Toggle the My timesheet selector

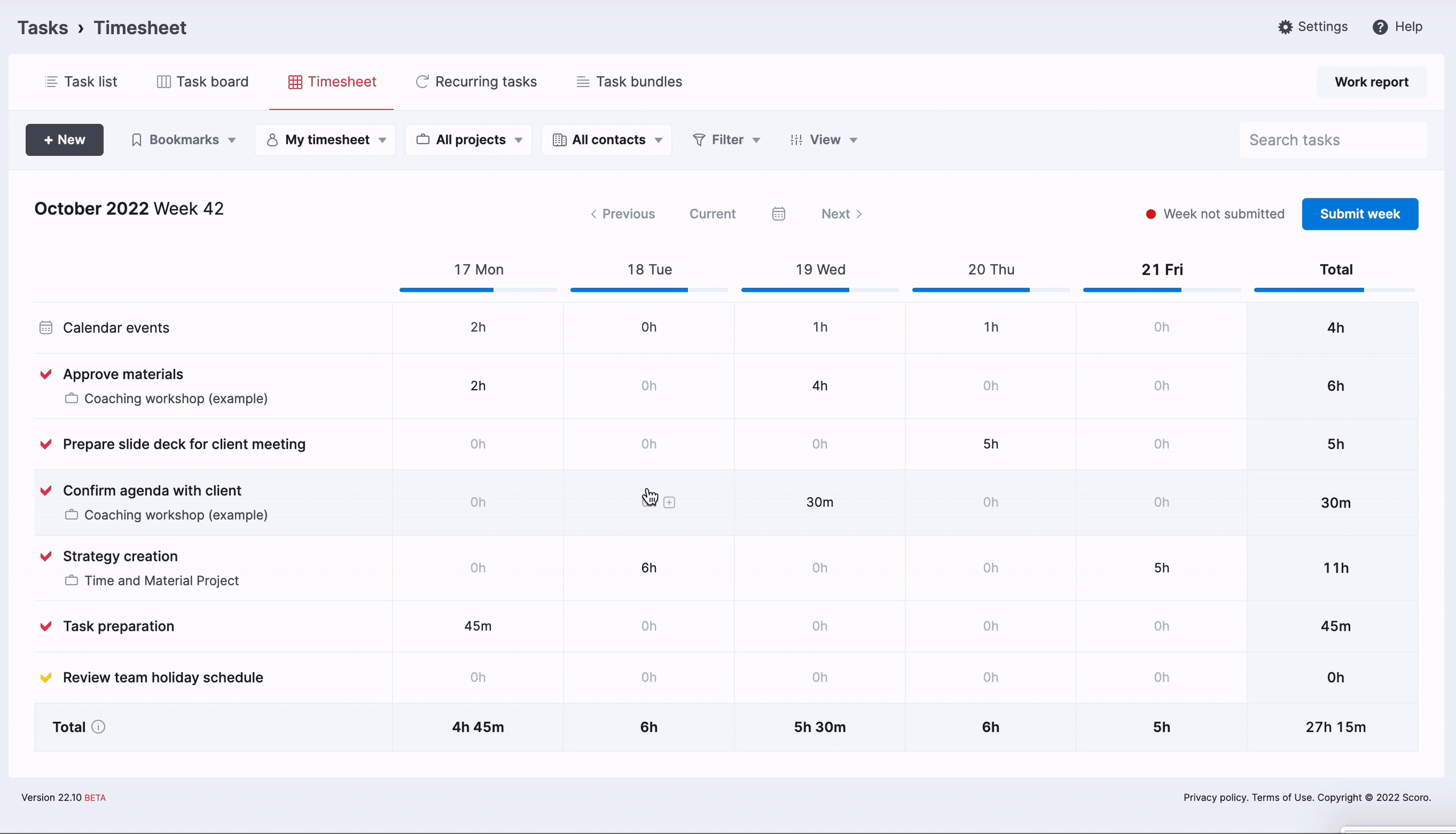(326, 139)
